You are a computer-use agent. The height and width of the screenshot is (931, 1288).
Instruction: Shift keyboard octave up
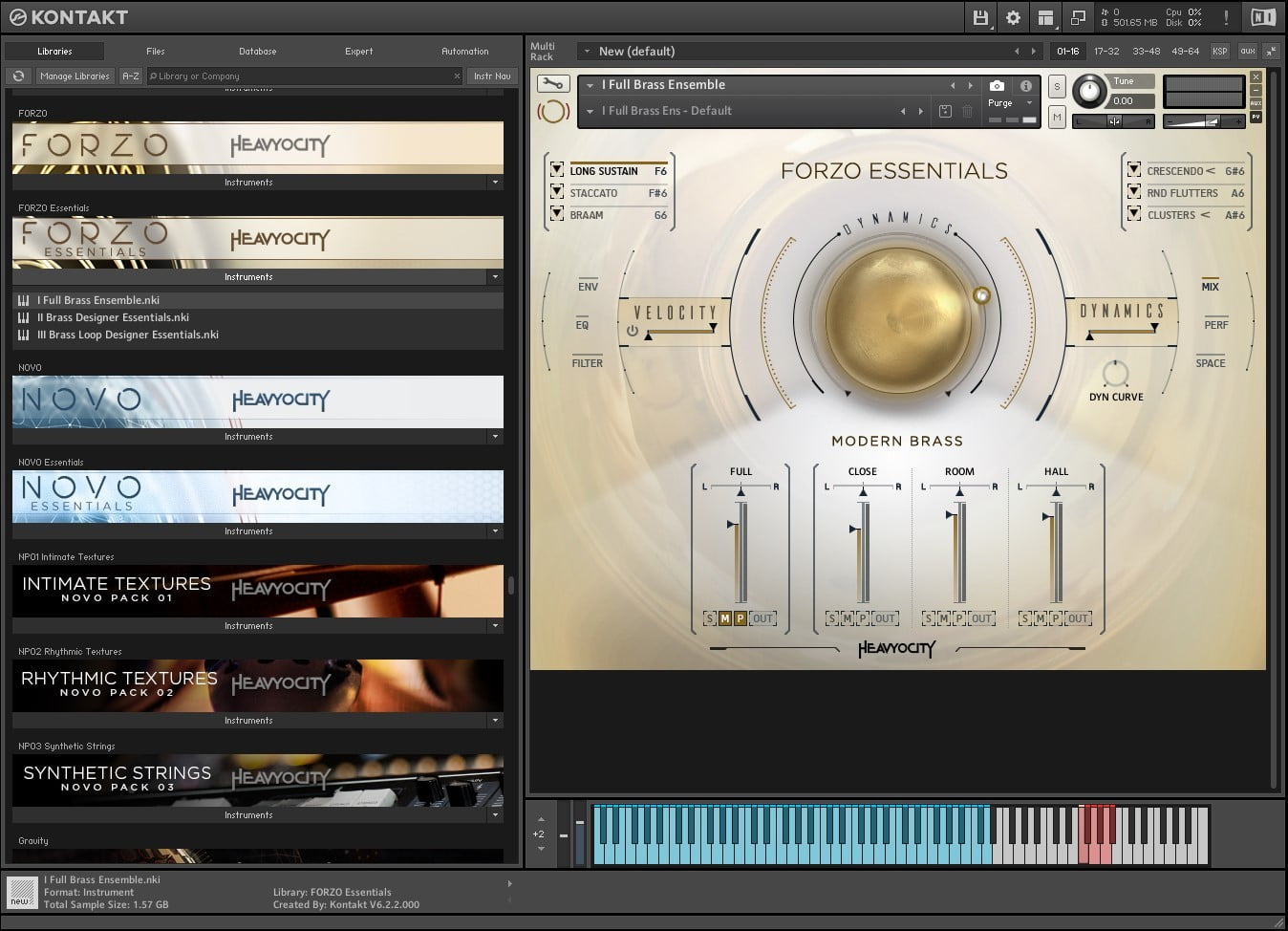(x=541, y=819)
